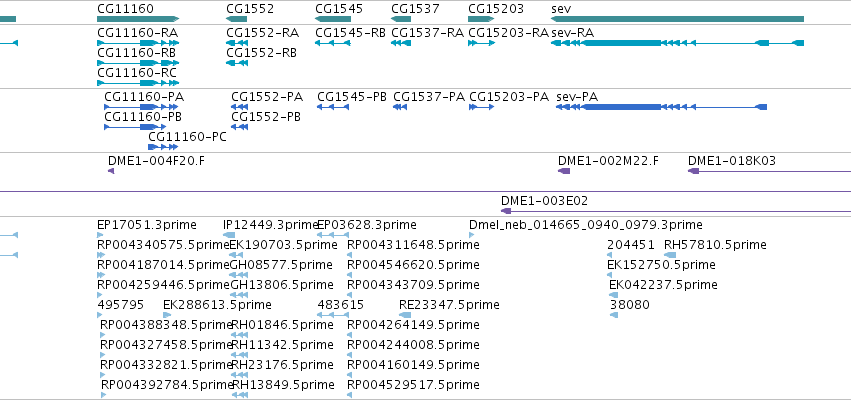Click the RP004264149.5prime label
The width and height of the screenshot is (851, 400).
tap(414, 325)
